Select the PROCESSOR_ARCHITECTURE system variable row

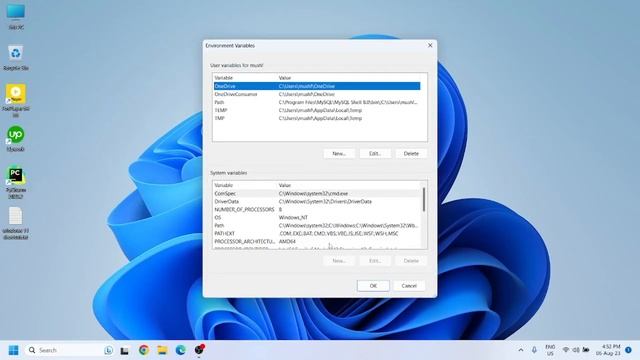click(x=317, y=242)
